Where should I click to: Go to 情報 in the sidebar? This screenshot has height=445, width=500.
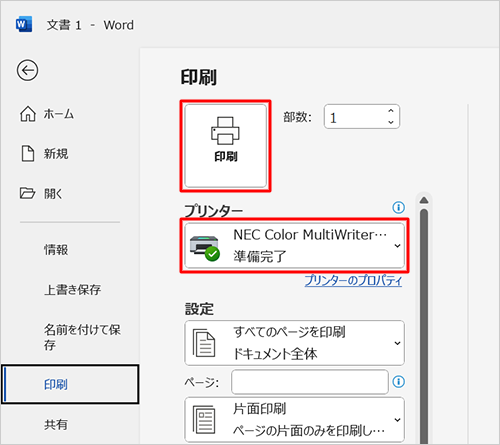[x=56, y=250]
